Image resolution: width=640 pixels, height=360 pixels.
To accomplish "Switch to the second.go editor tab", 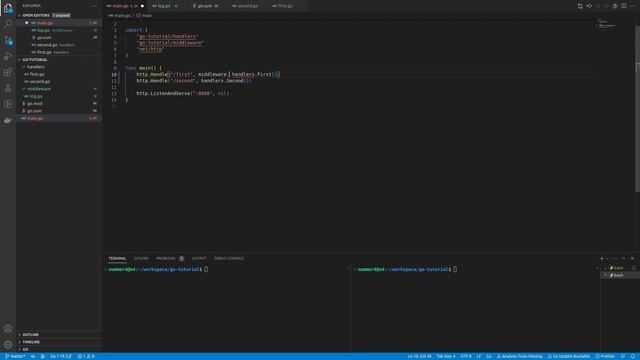I will pyautogui.click(x=248, y=6).
